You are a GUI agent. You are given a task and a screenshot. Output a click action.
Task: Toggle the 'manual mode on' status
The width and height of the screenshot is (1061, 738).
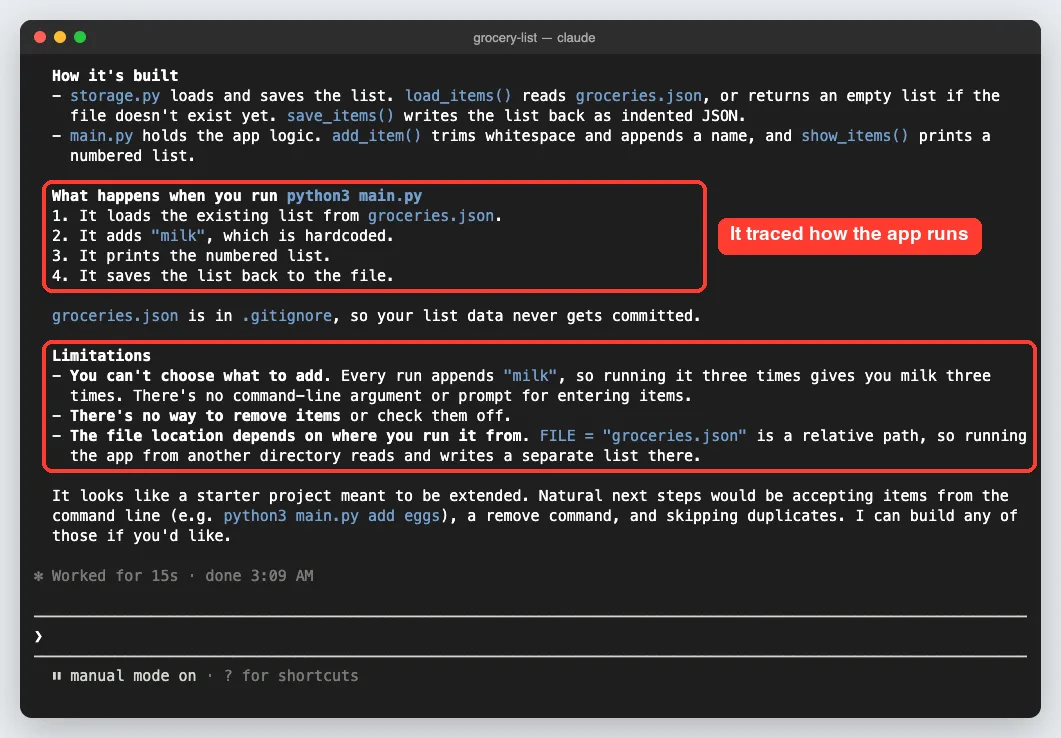tap(133, 676)
